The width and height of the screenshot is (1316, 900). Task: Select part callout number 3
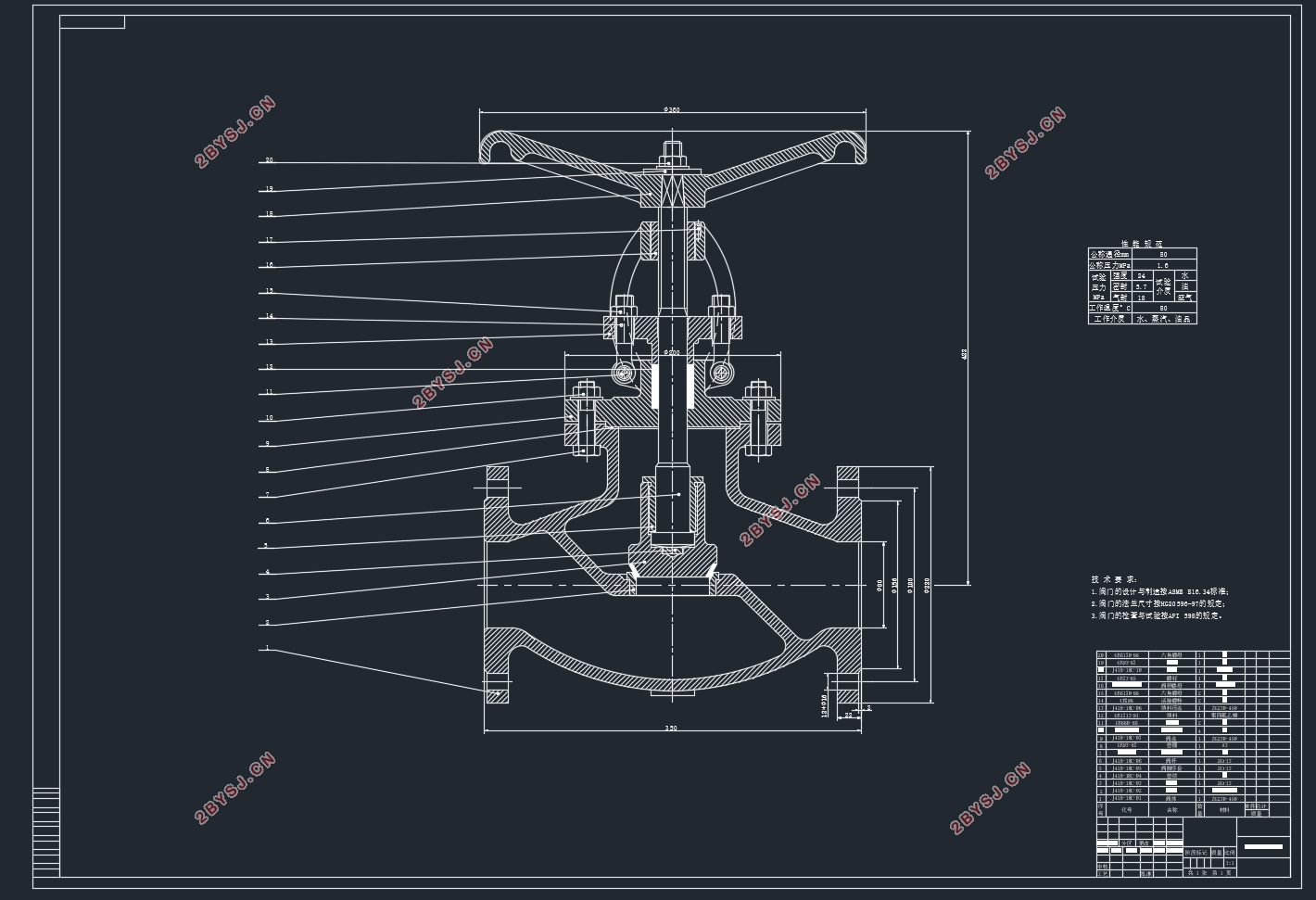(267, 597)
